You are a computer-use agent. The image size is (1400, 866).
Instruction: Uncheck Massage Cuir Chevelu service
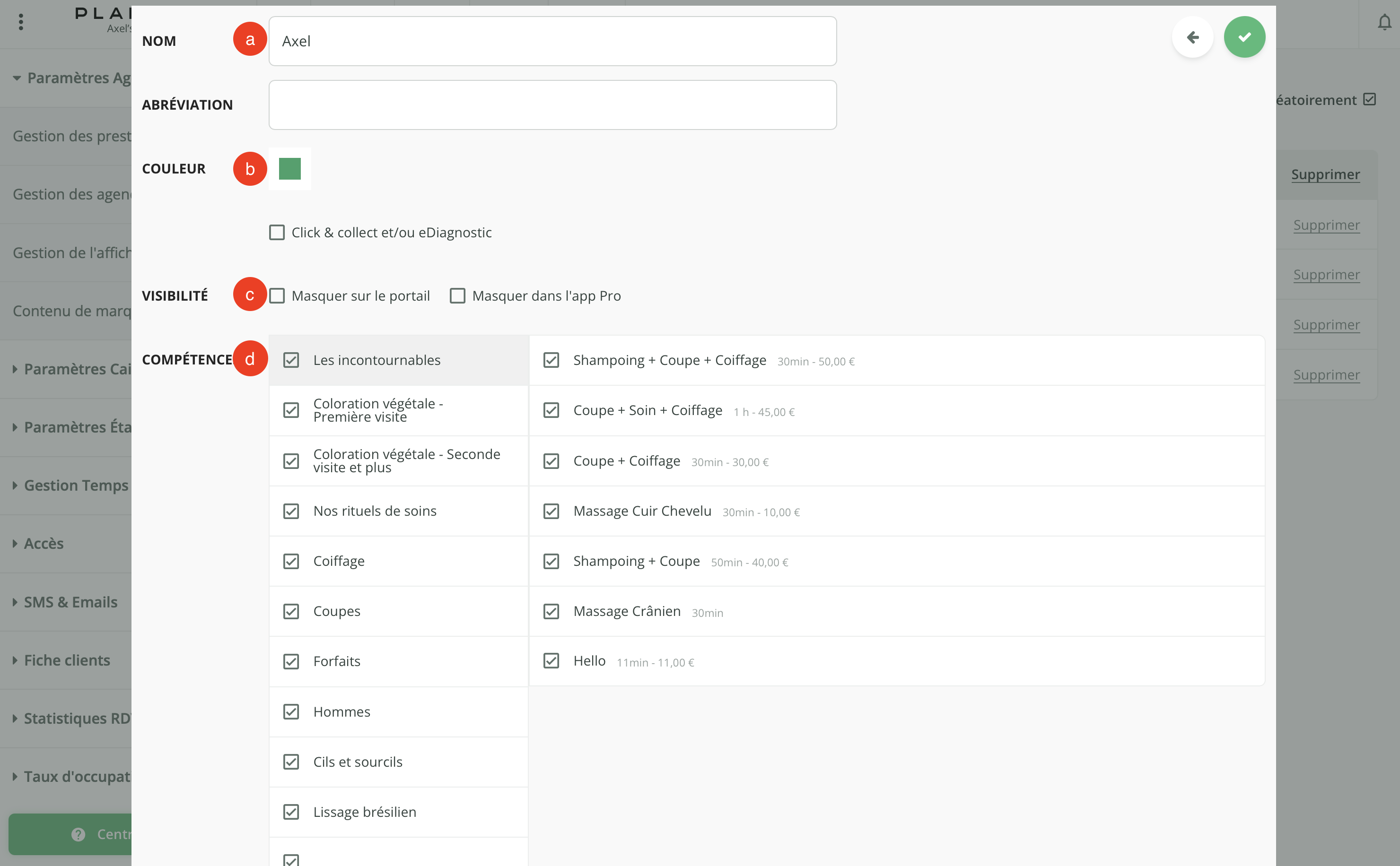coord(551,511)
